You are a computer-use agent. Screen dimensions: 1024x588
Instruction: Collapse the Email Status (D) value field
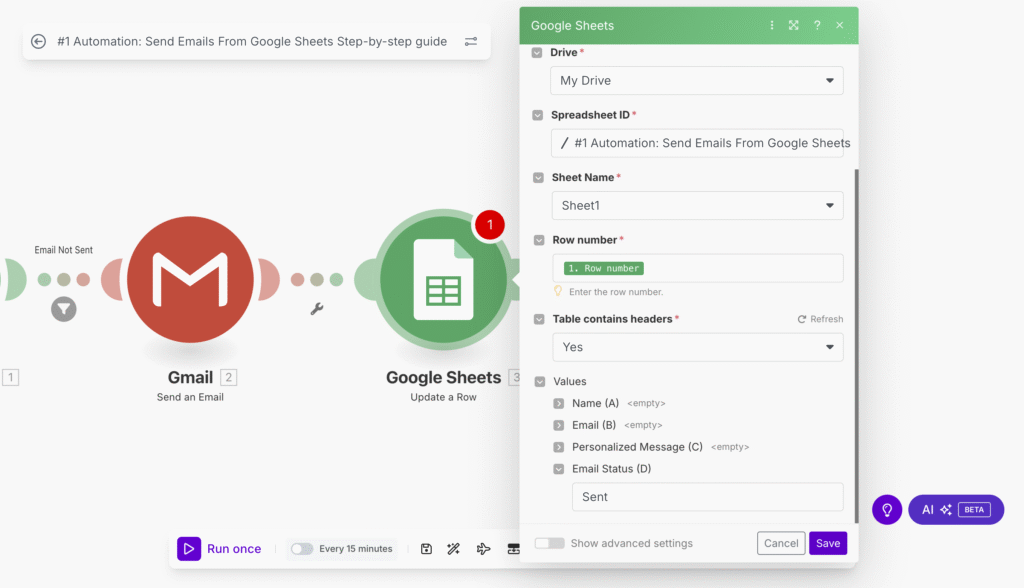point(558,469)
